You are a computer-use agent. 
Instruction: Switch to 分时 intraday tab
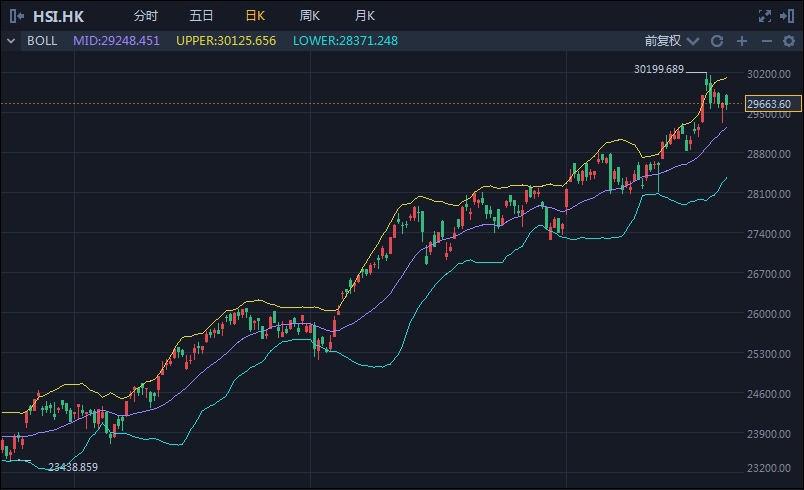tap(146, 16)
